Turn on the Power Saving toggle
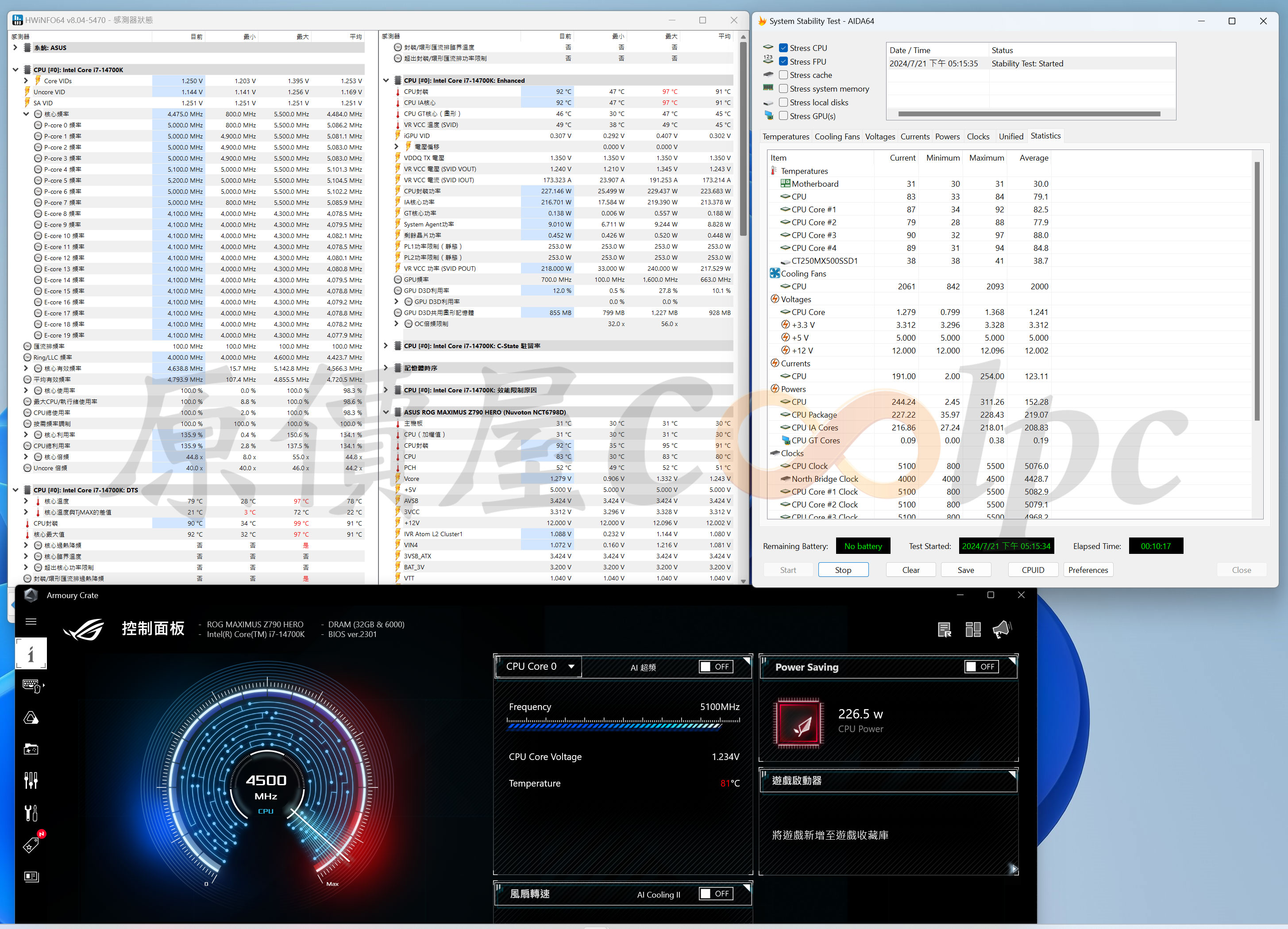Viewport: 1288px width, 929px height. click(x=982, y=667)
